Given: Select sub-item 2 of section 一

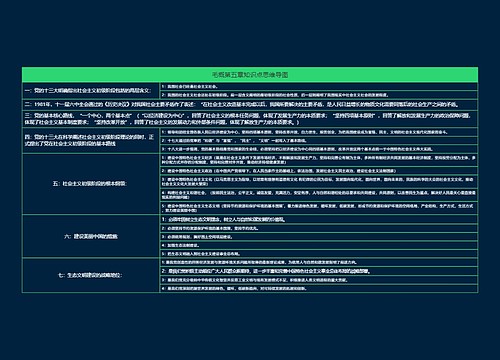Looking at the screenshot, I should 319,95.
